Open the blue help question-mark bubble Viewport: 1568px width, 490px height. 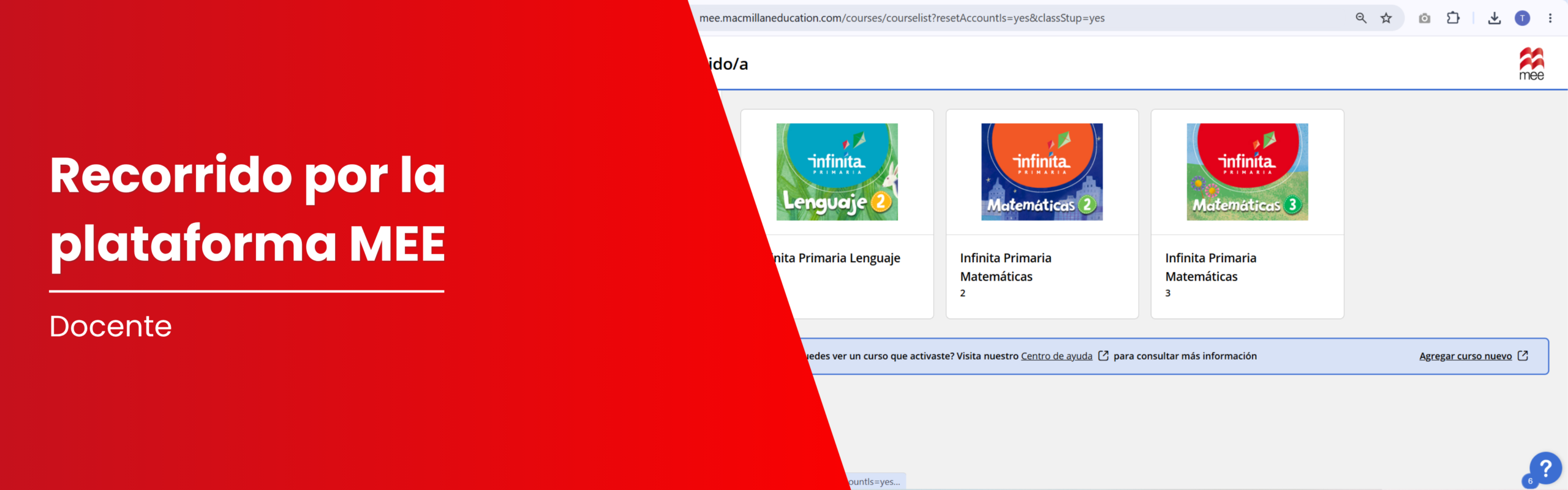1545,469
